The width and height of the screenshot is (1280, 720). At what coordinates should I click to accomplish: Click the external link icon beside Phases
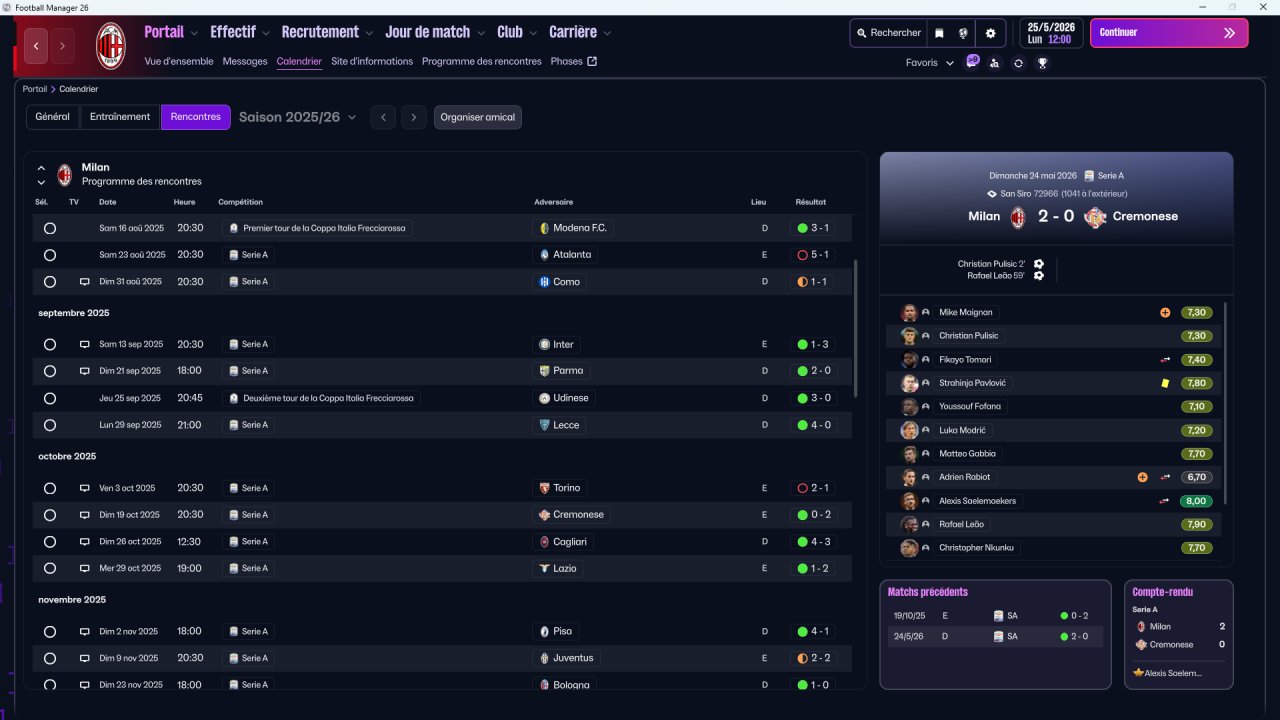(592, 62)
